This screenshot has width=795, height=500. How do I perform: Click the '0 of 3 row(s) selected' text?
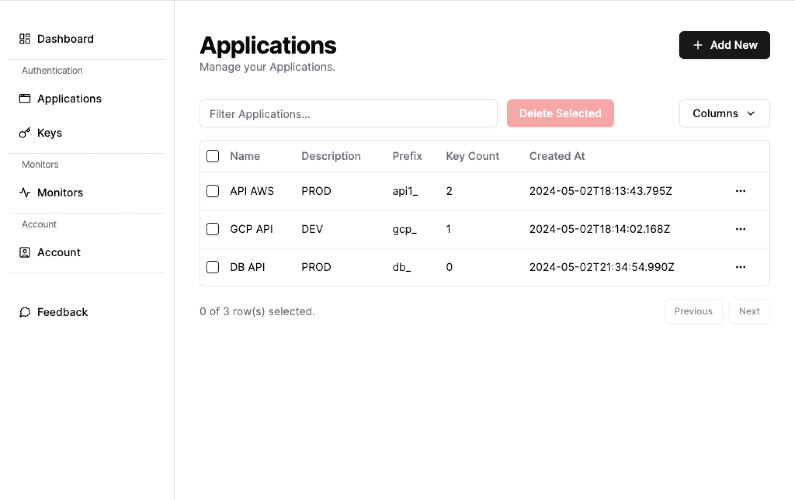[x=257, y=311]
